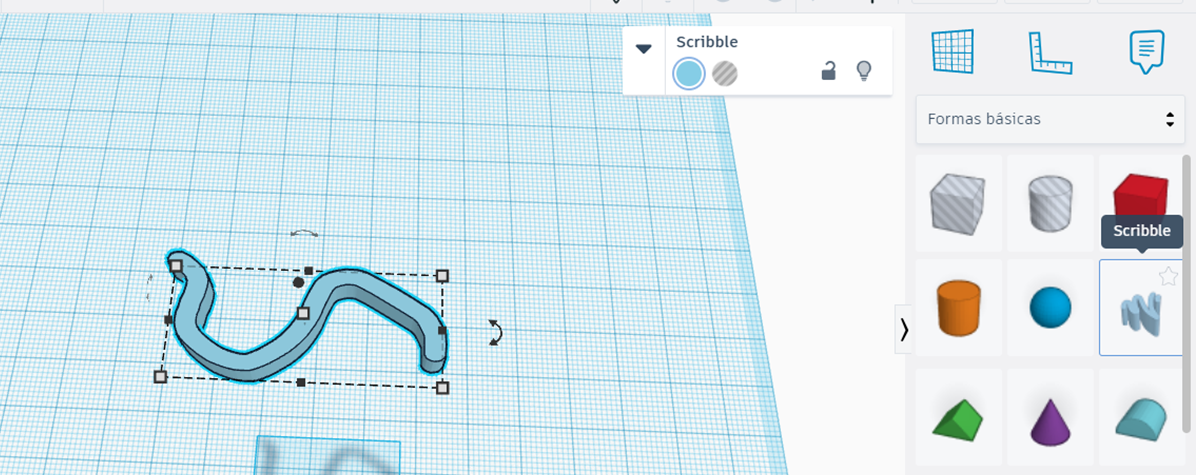Click the bottom edge black midpoint handle
1196x475 pixels.
click(x=301, y=382)
